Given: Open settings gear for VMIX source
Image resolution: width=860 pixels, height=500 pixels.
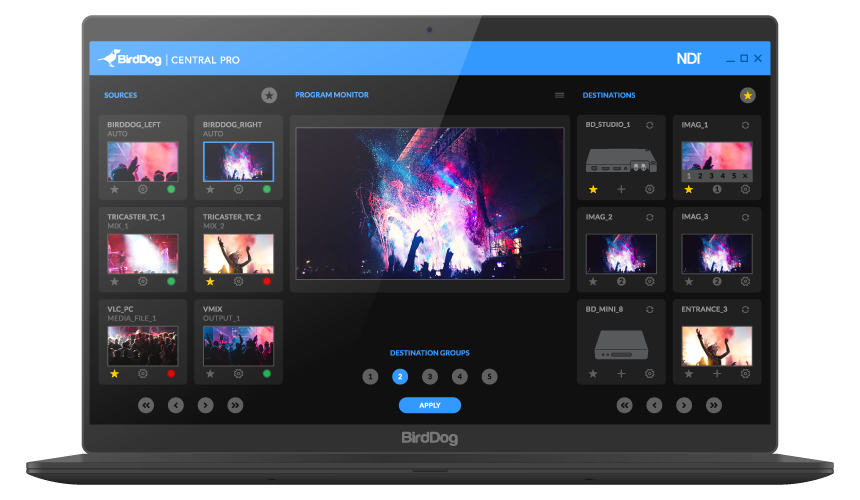Looking at the screenshot, I should click(238, 373).
